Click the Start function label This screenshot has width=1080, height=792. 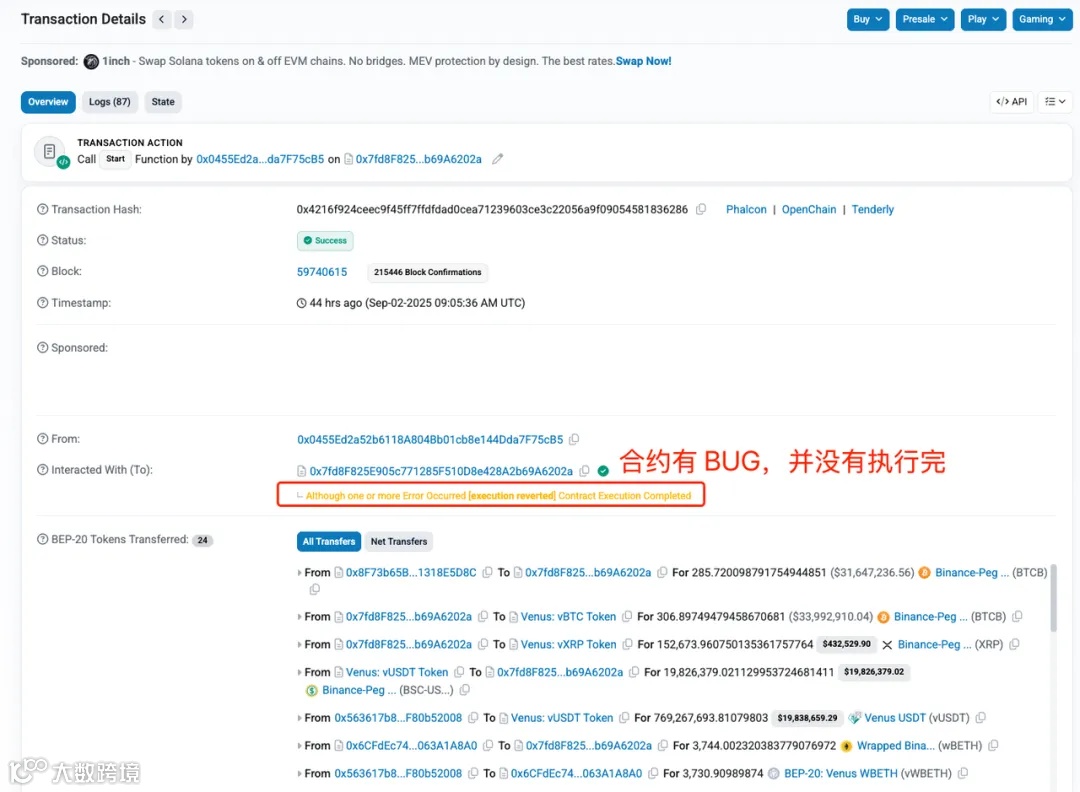(x=116, y=159)
